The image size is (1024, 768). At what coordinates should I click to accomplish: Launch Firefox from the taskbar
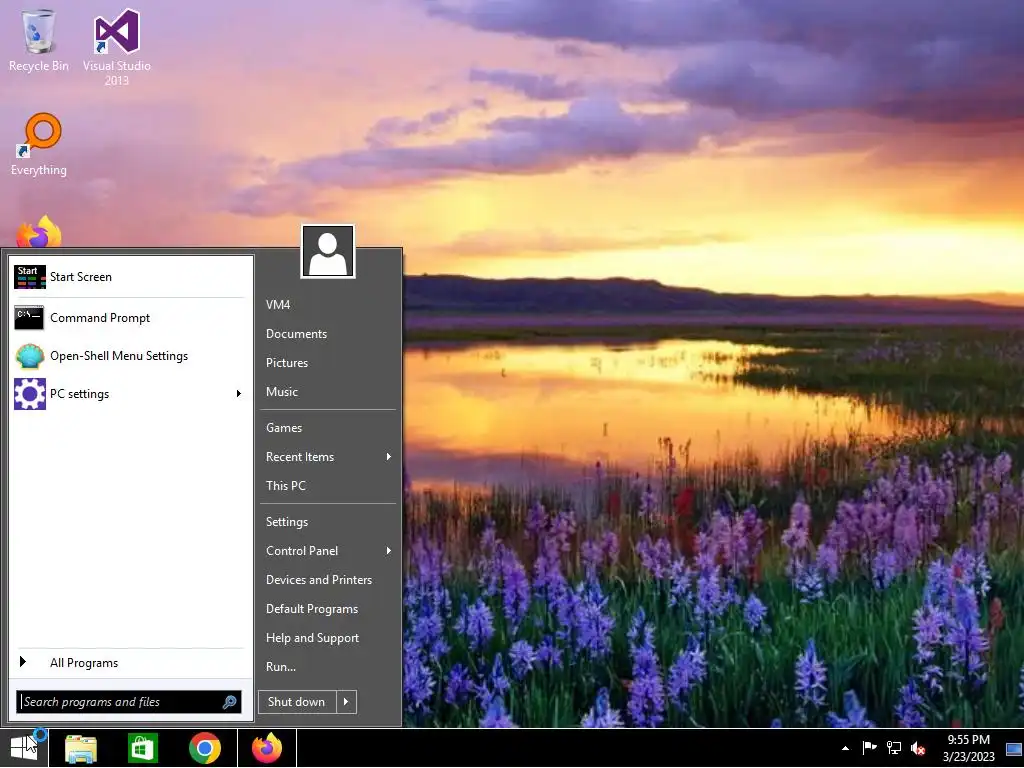click(267, 748)
